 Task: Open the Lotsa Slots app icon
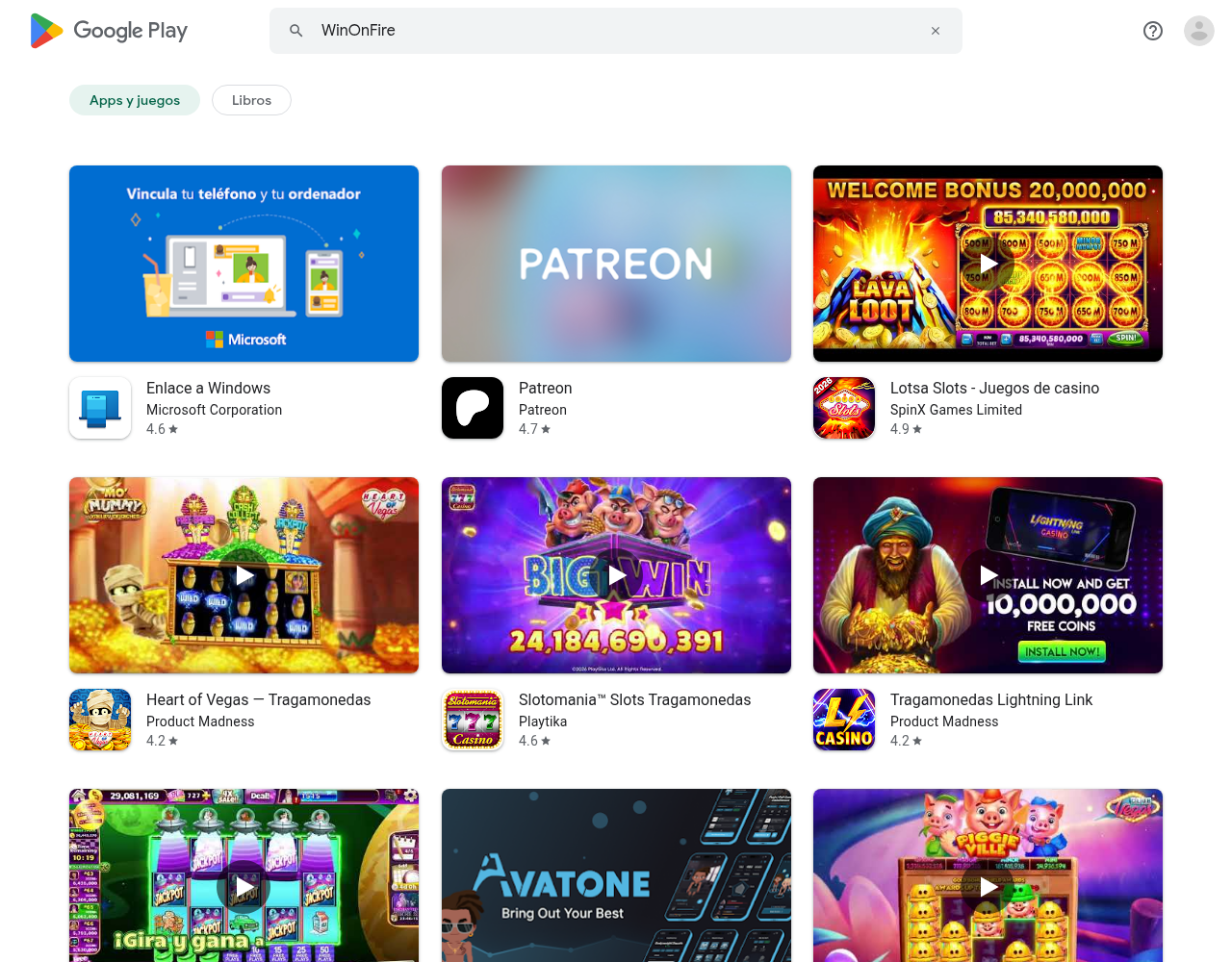tap(844, 408)
